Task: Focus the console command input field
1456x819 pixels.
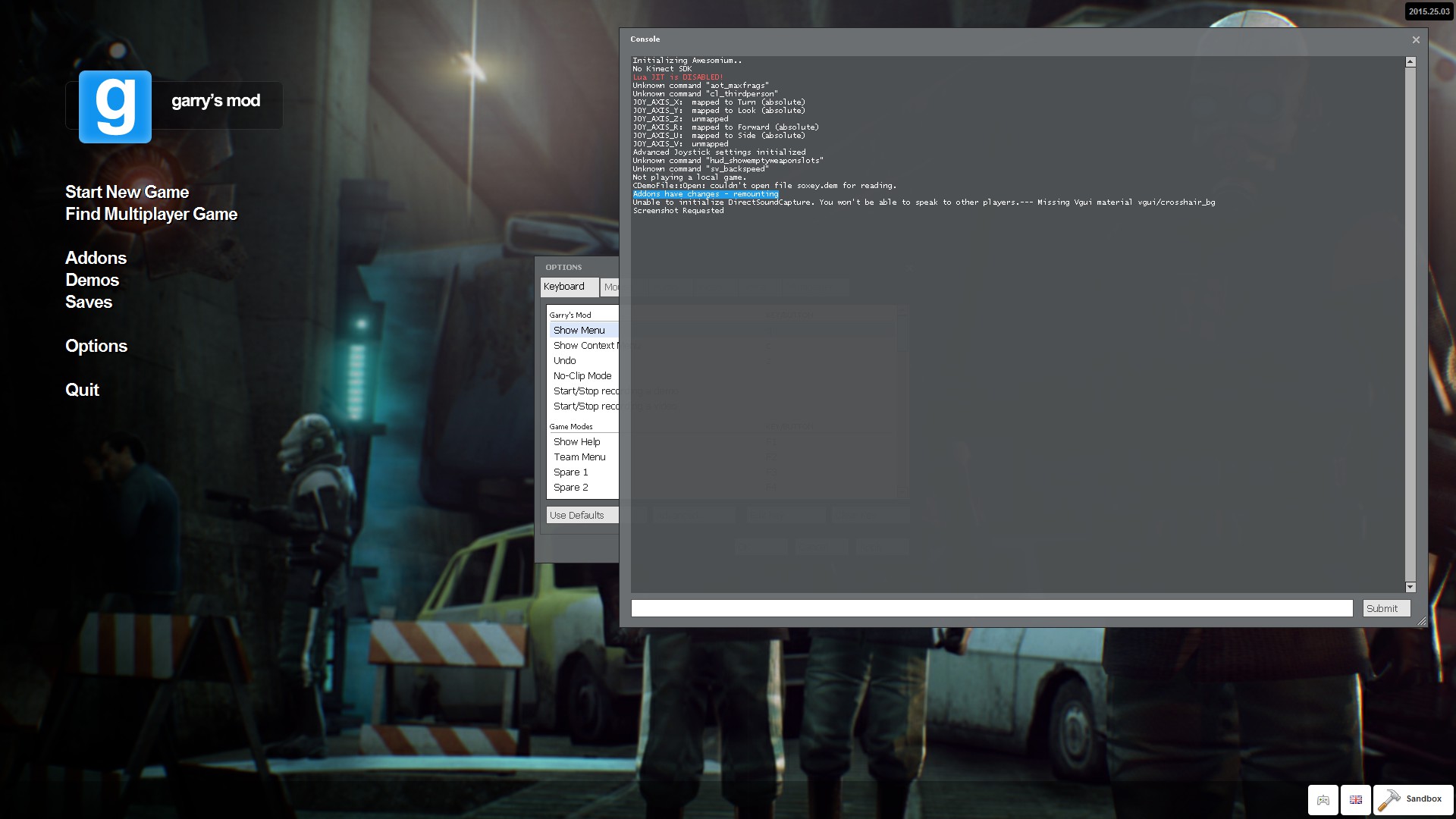Action: click(x=992, y=608)
